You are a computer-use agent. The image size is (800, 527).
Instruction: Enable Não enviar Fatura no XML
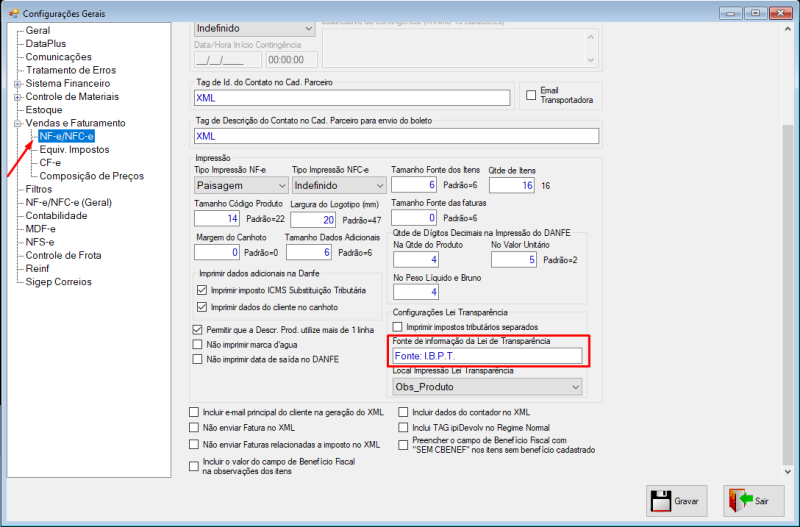coord(194,427)
